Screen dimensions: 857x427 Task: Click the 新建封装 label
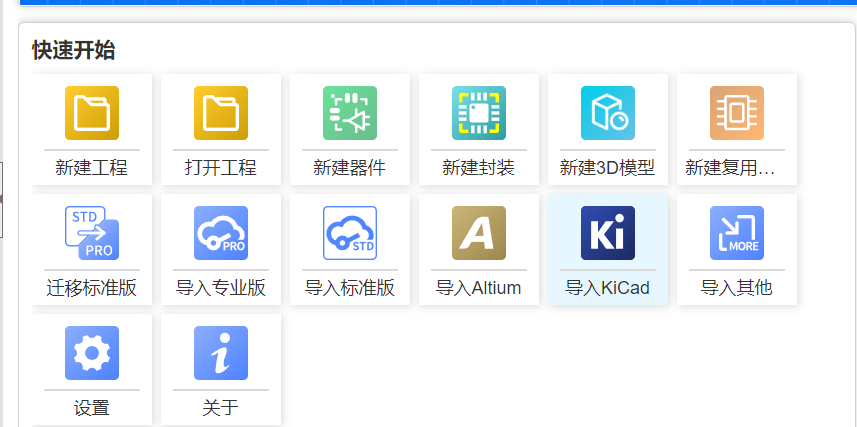[x=479, y=167]
